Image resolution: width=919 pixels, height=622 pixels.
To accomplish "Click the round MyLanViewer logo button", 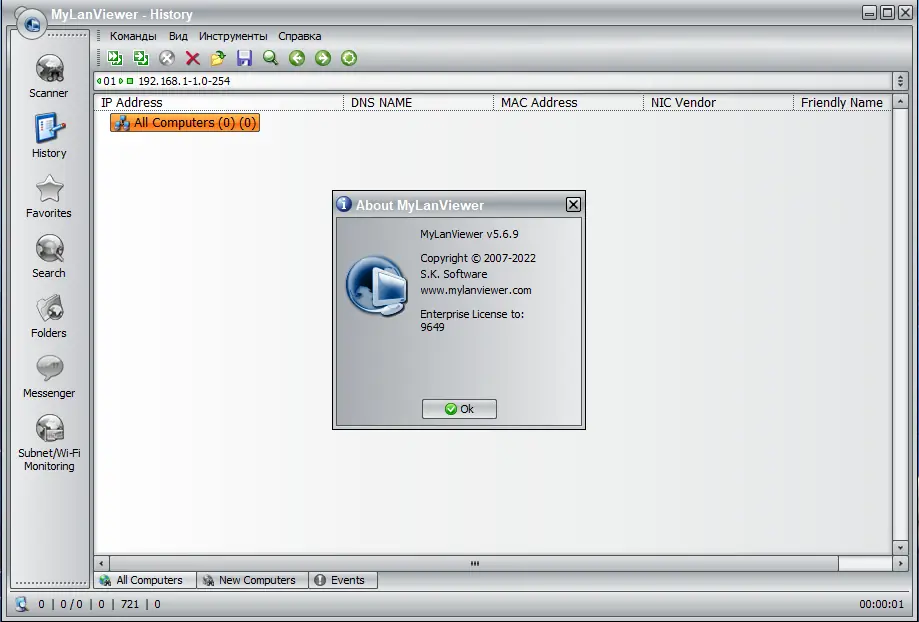I will click(32, 24).
